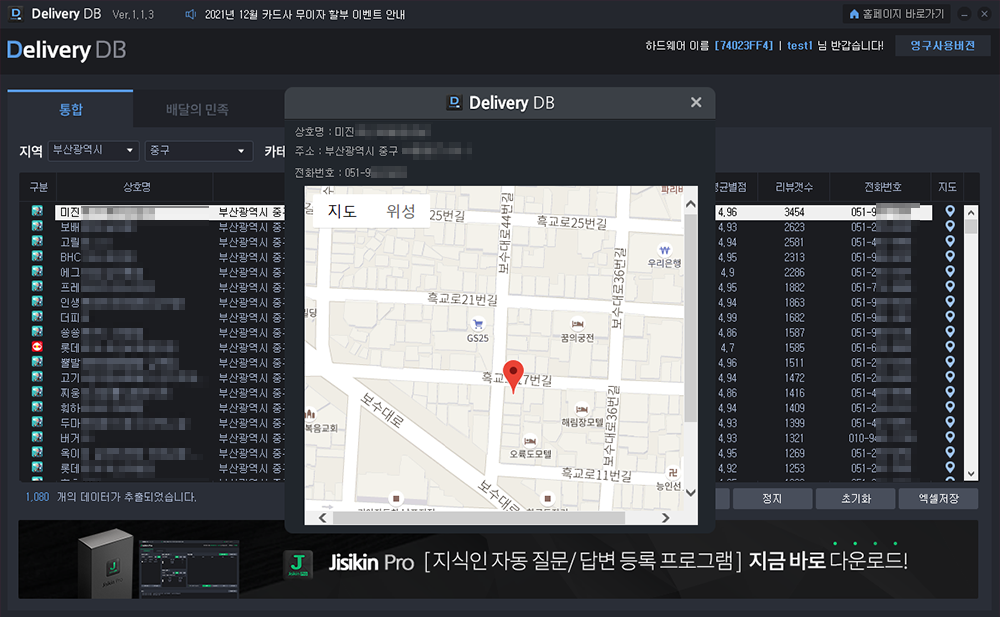This screenshot has height=617, width=1000.
Task: Click the red location marker on map
Action: [x=513, y=375]
